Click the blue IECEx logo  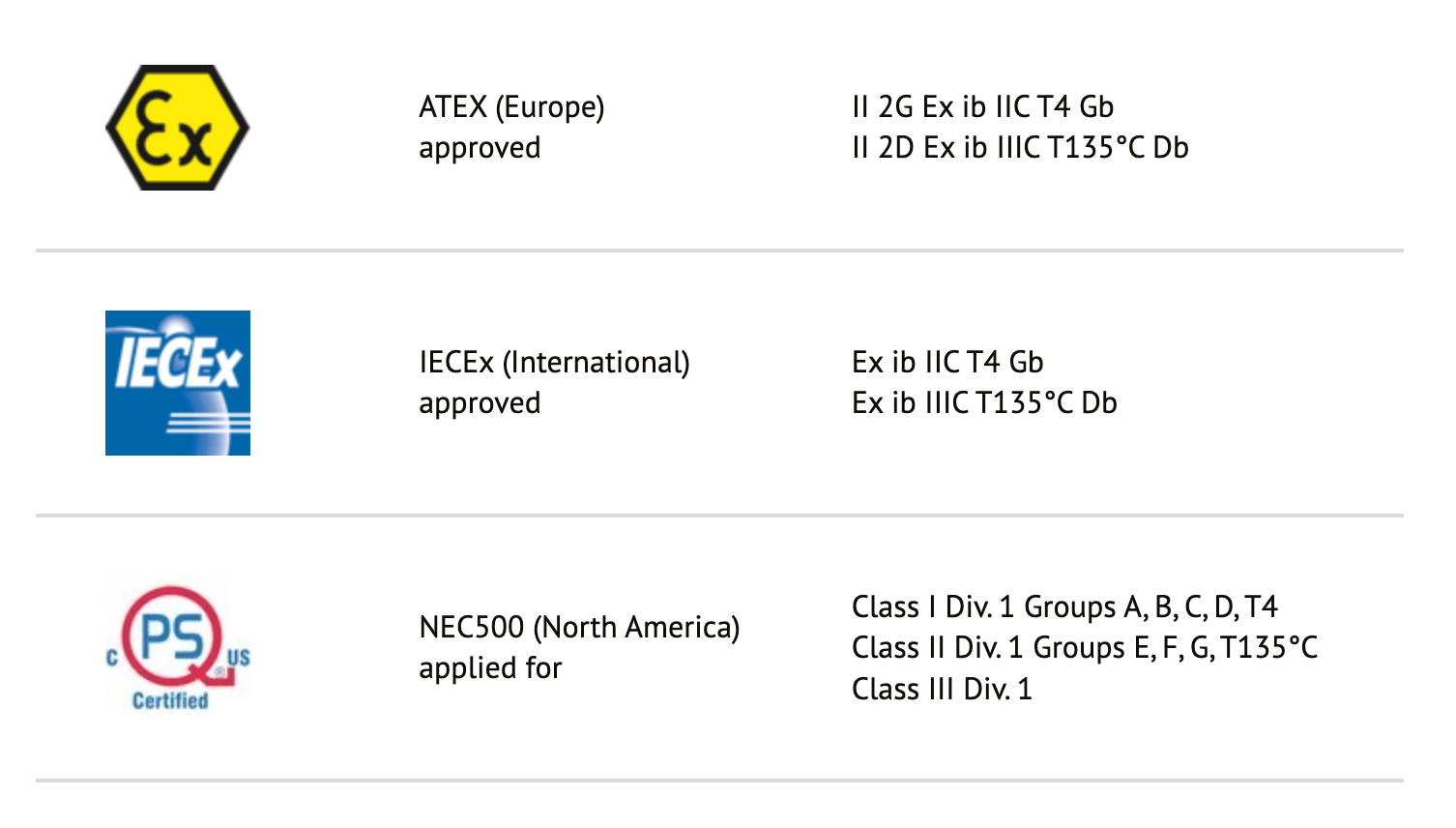(178, 383)
